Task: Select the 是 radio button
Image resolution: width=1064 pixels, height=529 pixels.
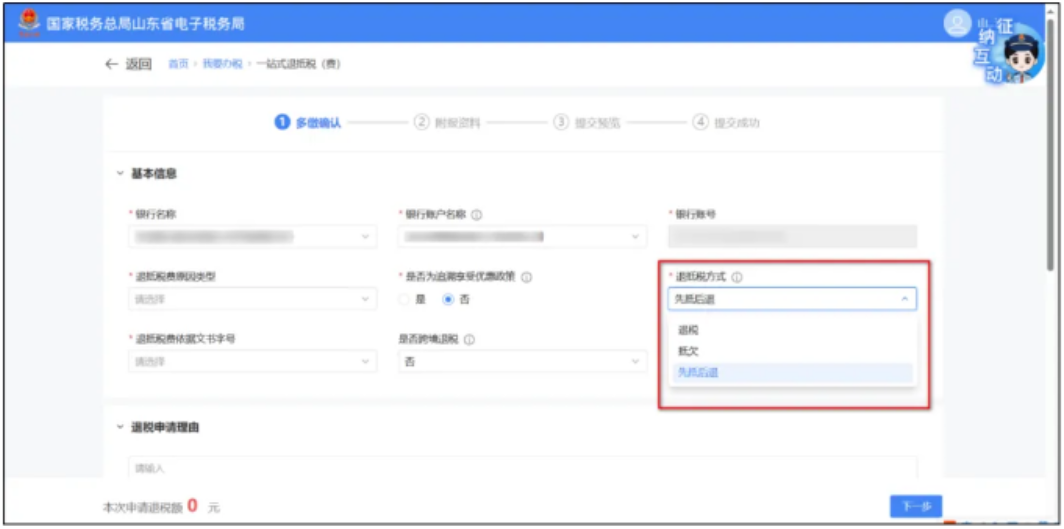Action: [405, 299]
